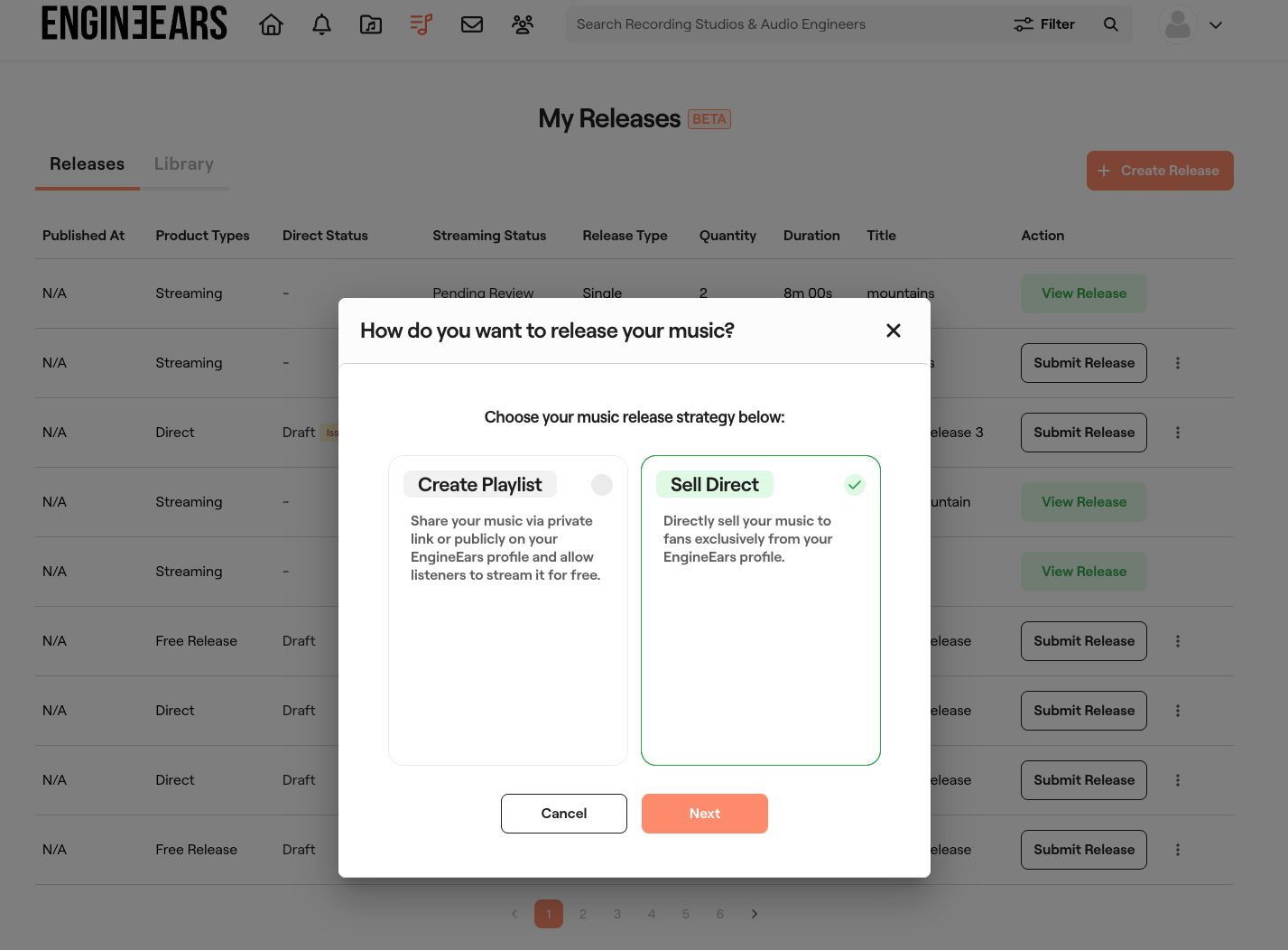Select the Releases tab

[88, 164]
